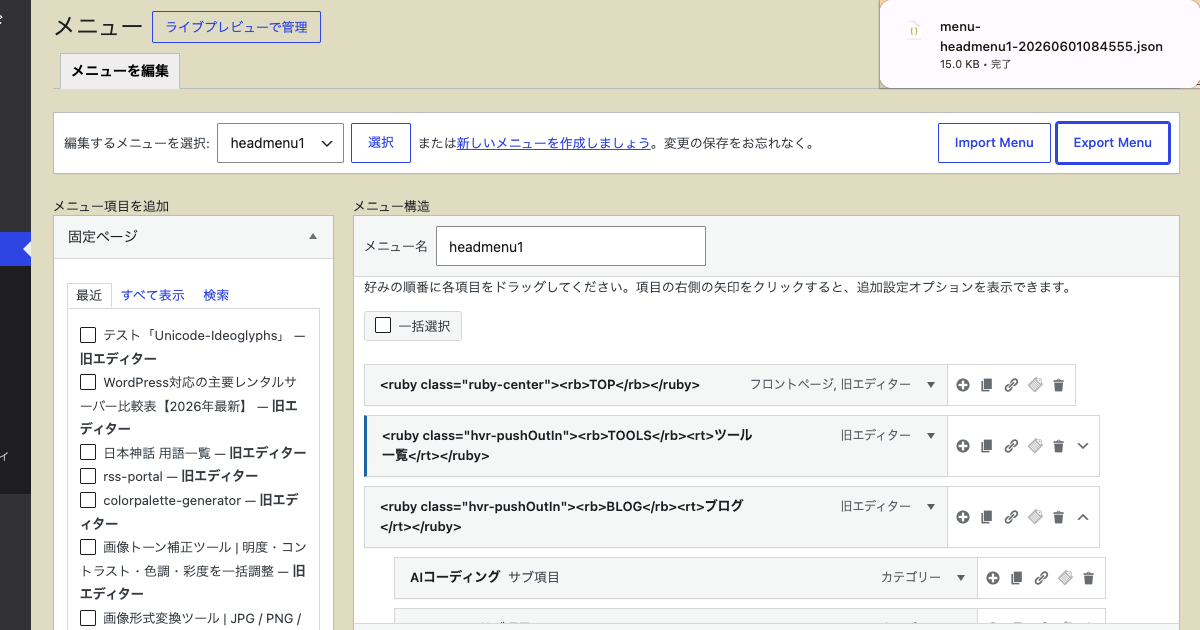Image resolution: width=1200 pixels, height=630 pixels.
Task: Click the tag icon in BLOG row
Action: pyautogui.click(x=1035, y=517)
